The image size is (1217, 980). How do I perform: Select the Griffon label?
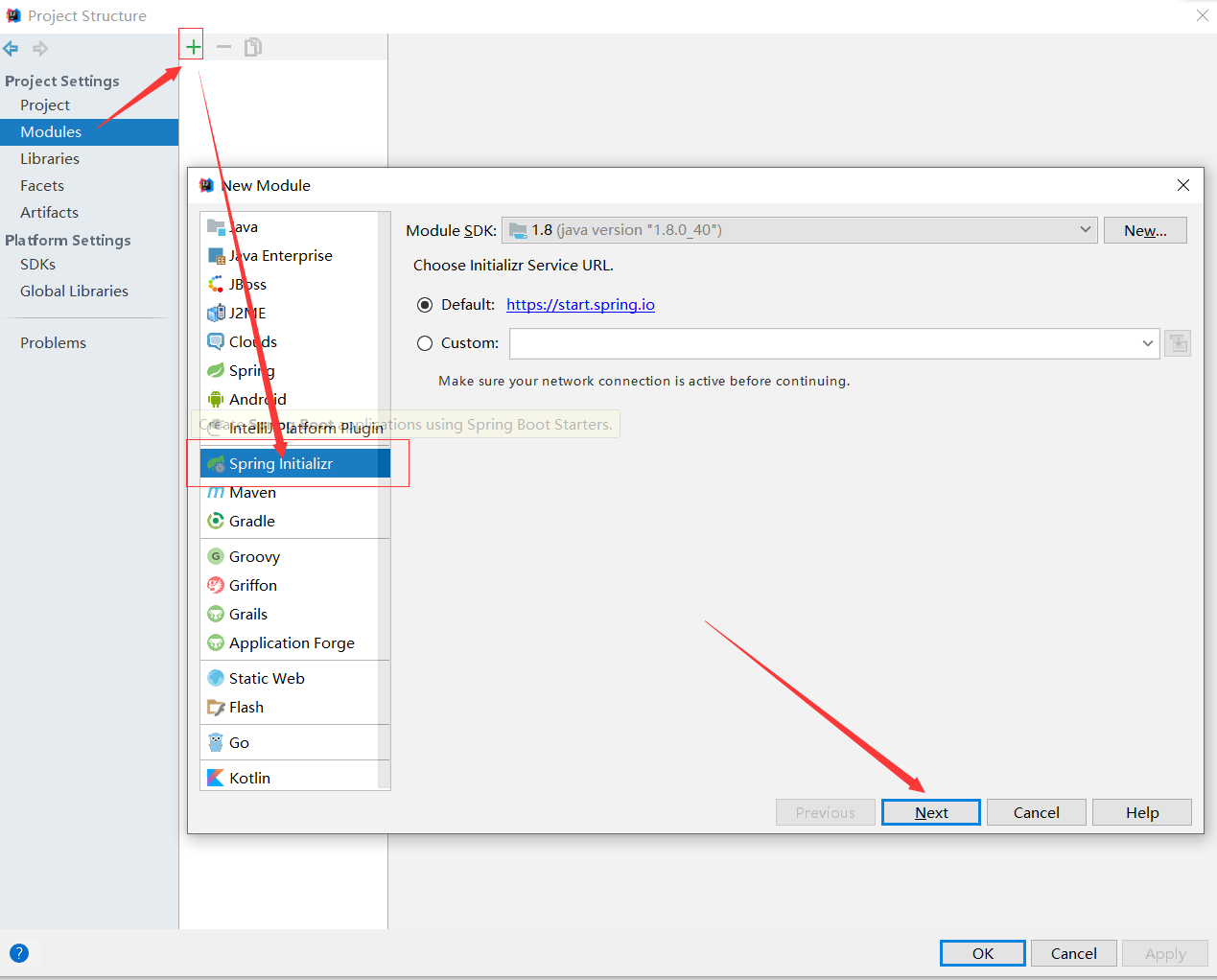pyautogui.click(x=253, y=586)
